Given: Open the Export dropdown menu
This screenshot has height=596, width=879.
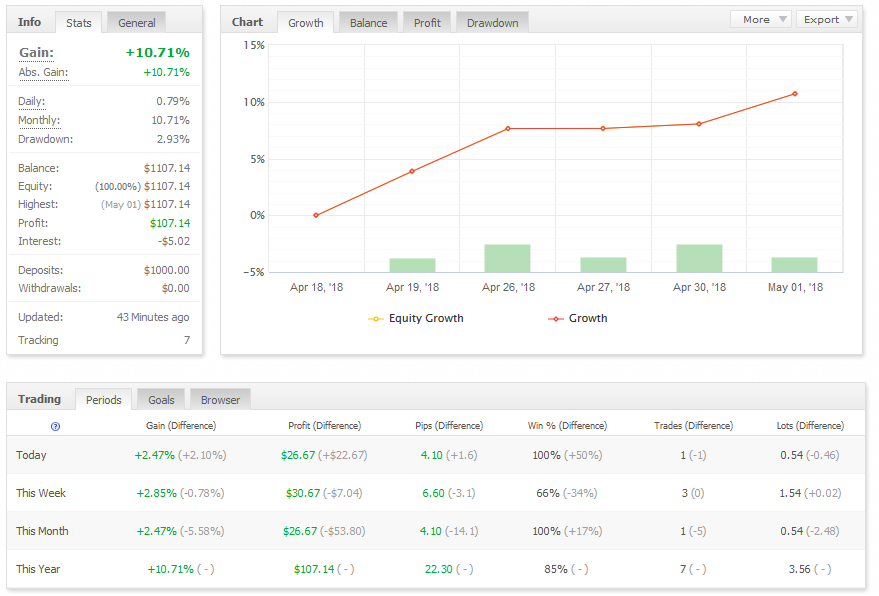Looking at the screenshot, I should 828,20.
